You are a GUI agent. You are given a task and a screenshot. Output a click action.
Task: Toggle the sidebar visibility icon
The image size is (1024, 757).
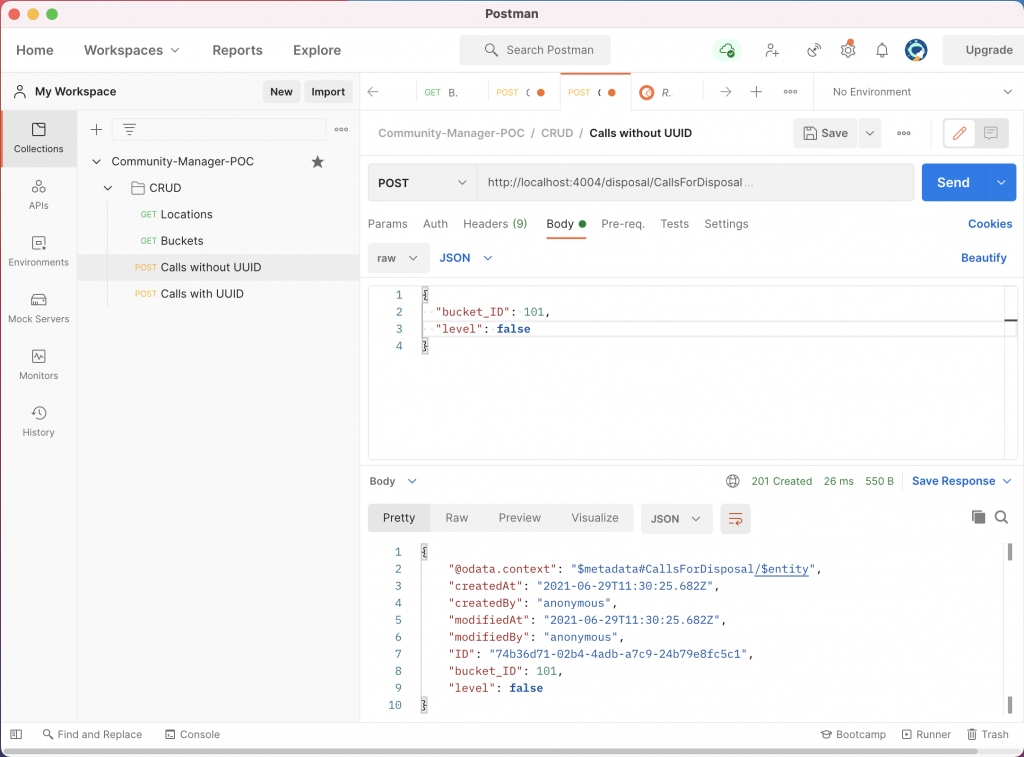[x=16, y=734]
